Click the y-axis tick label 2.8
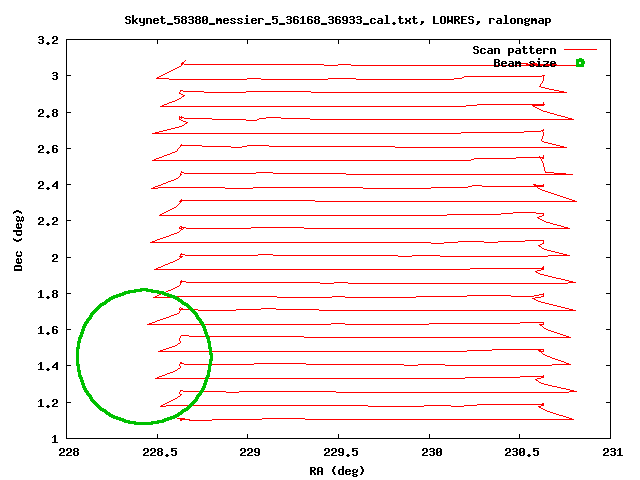 click(x=48, y=113)
